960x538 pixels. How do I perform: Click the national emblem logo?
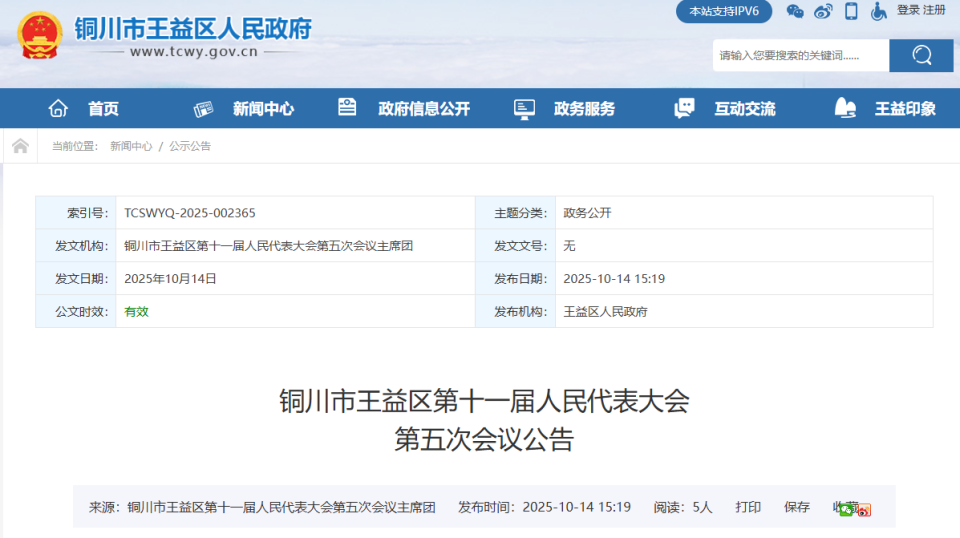pyautogui.click(x=40, y=35)
